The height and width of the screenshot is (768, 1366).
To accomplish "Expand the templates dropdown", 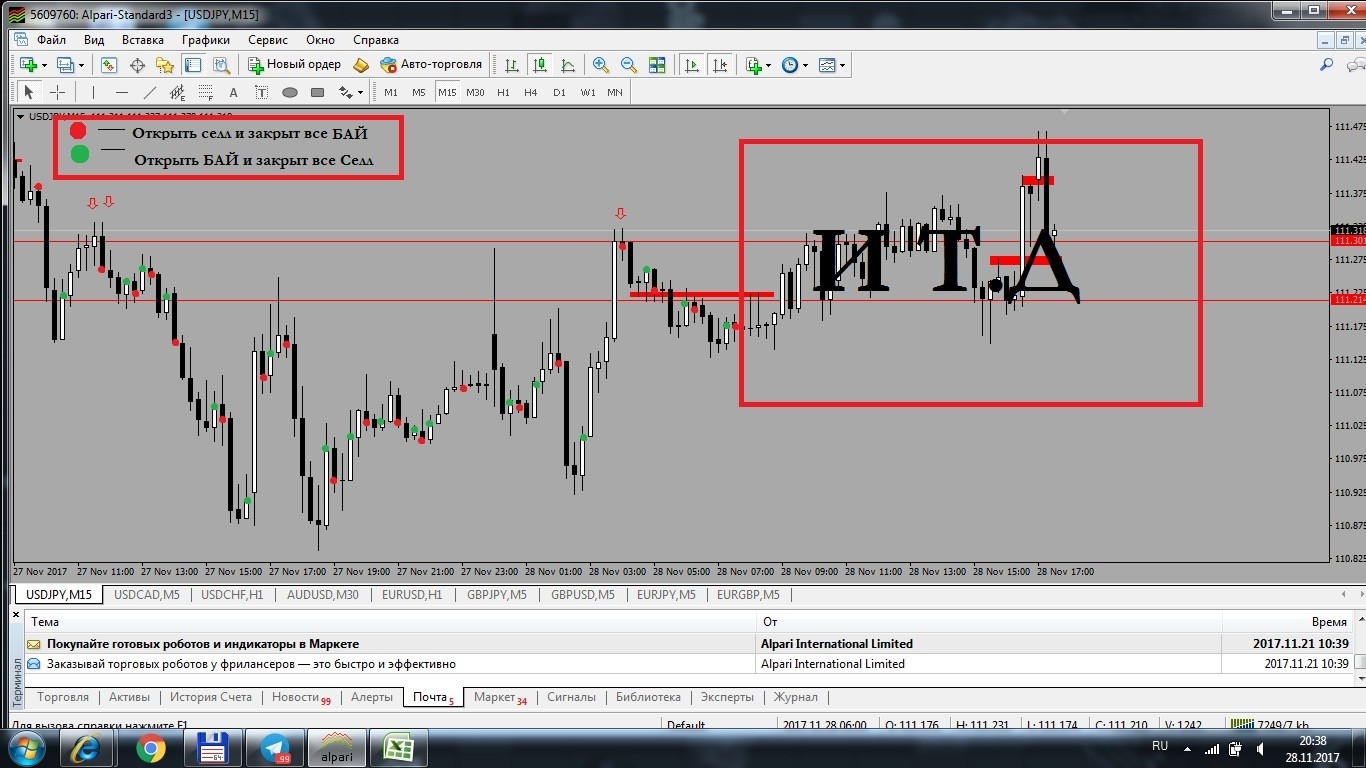I will [842, 65].
